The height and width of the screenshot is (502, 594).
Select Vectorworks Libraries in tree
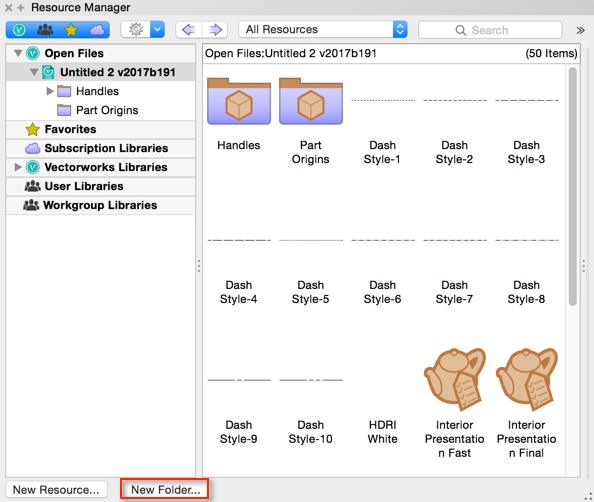(106, 167)
